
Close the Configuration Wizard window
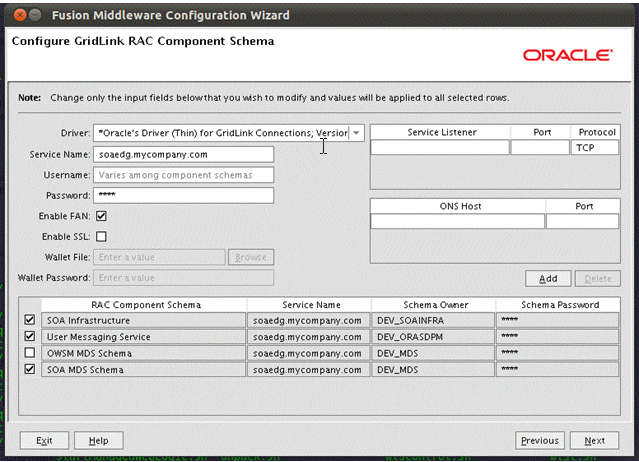pyautogui.click(x=20, y=15)
